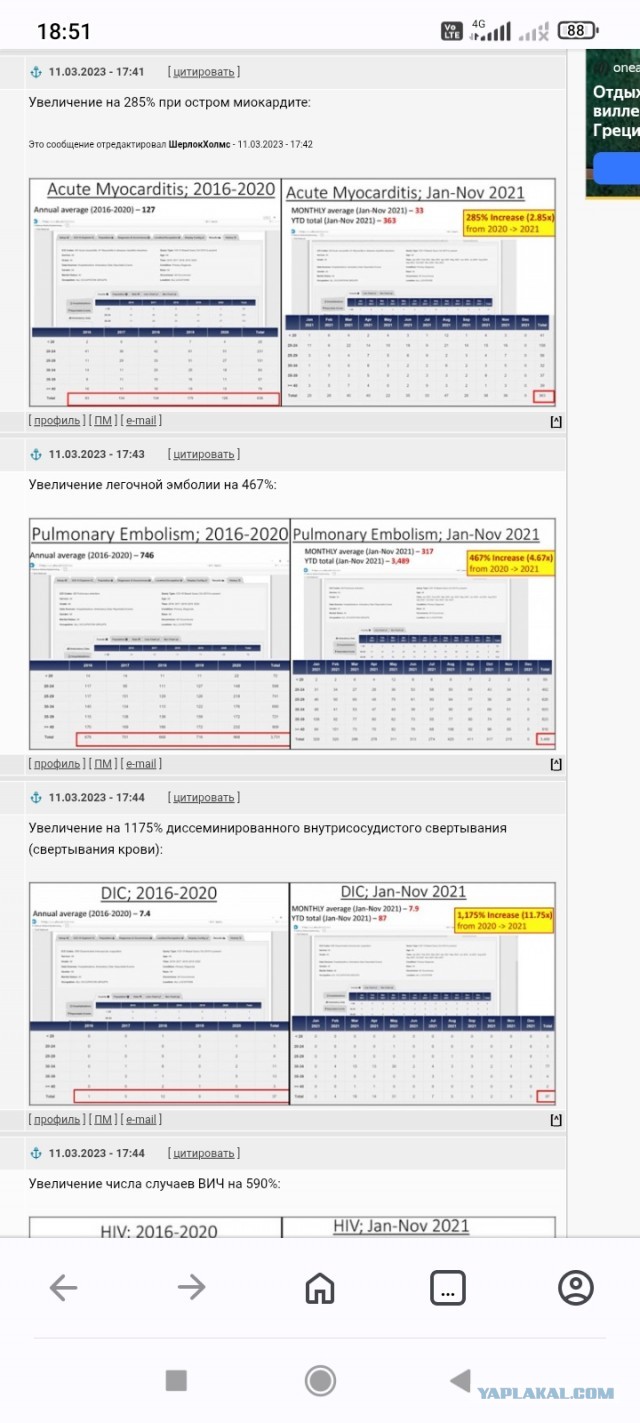
Task: Open the browser tabs switcher icon
Action: [448, 1288]
